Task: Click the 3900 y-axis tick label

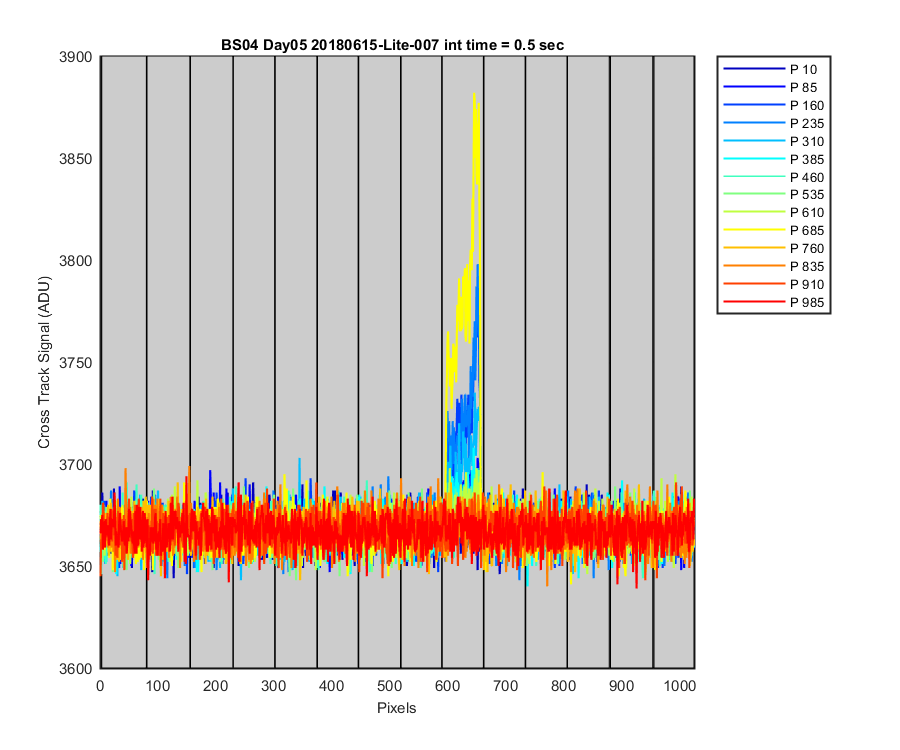Action: 75,57
